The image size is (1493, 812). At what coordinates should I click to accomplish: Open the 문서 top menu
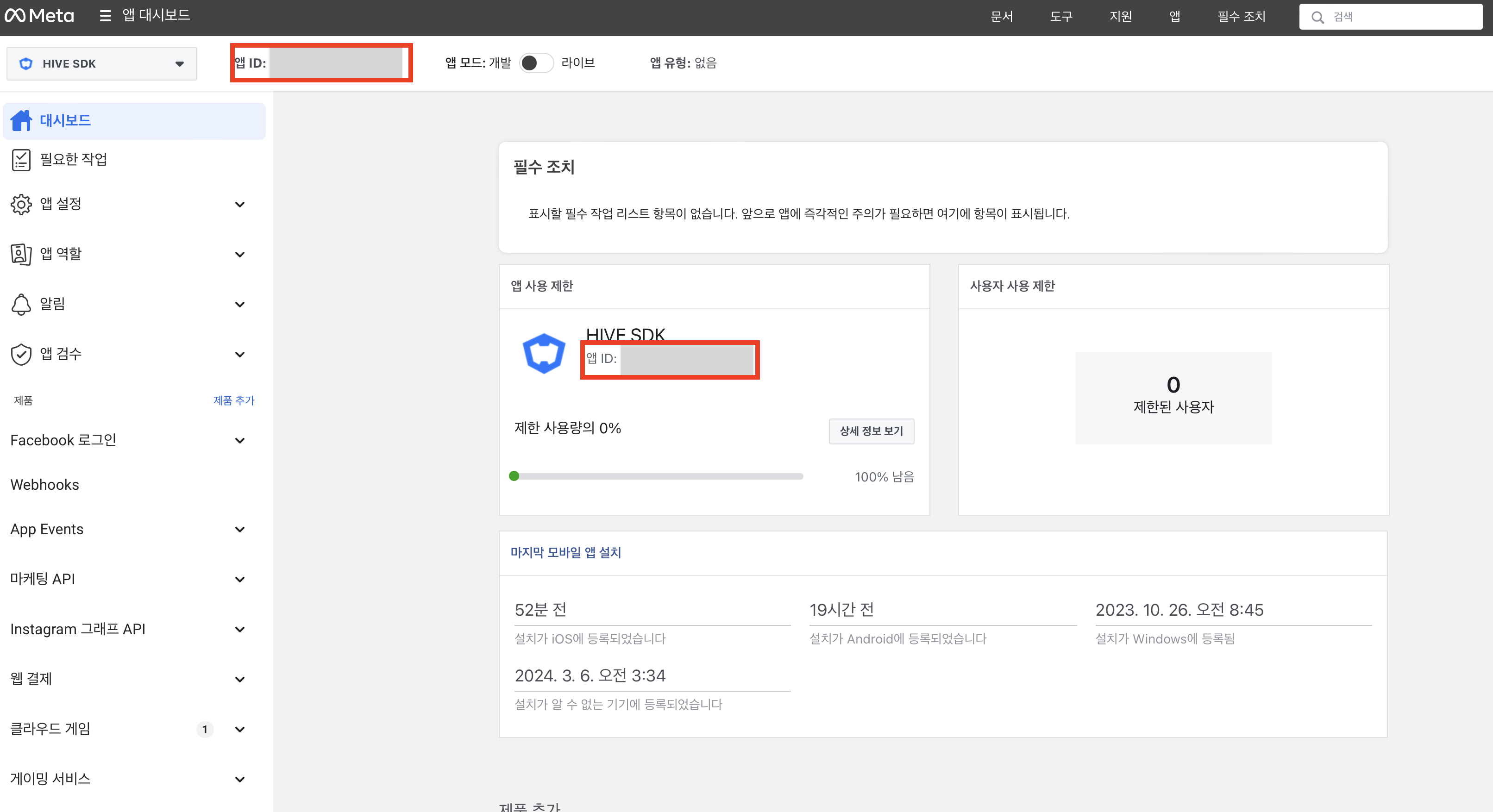click(1002, 17)
